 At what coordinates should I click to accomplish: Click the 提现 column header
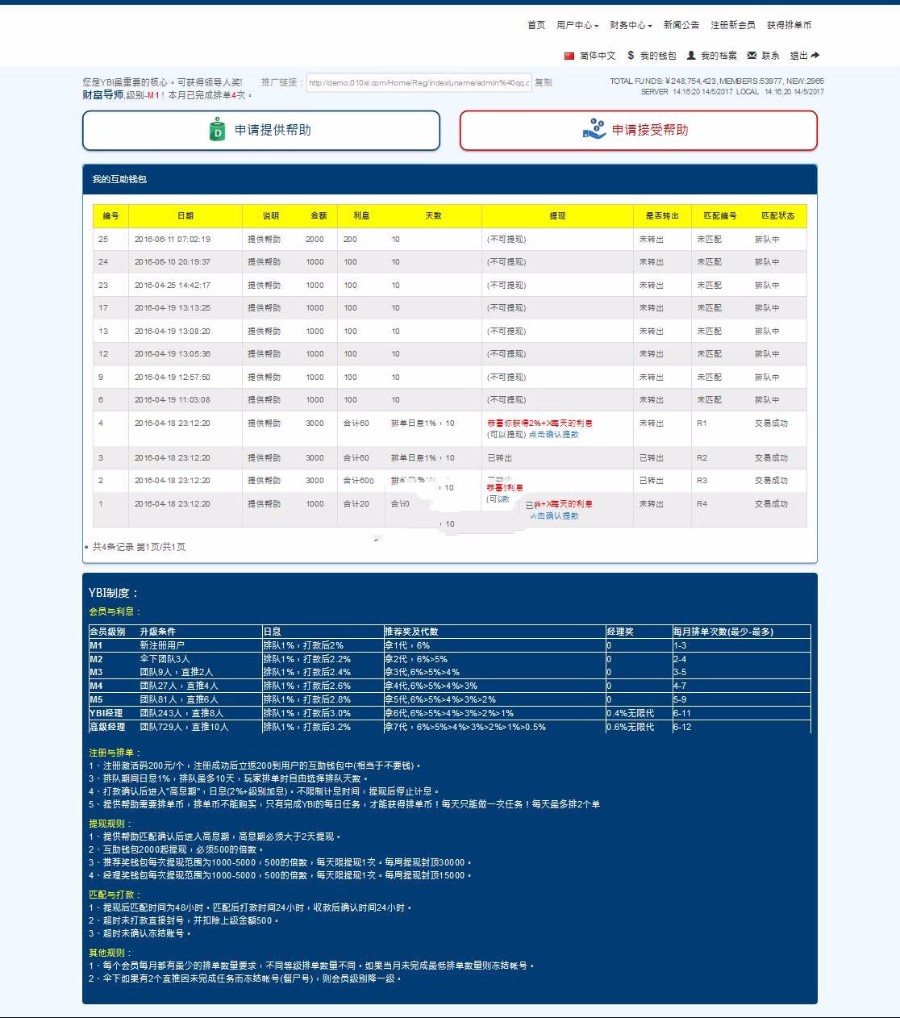pos(557,216)
